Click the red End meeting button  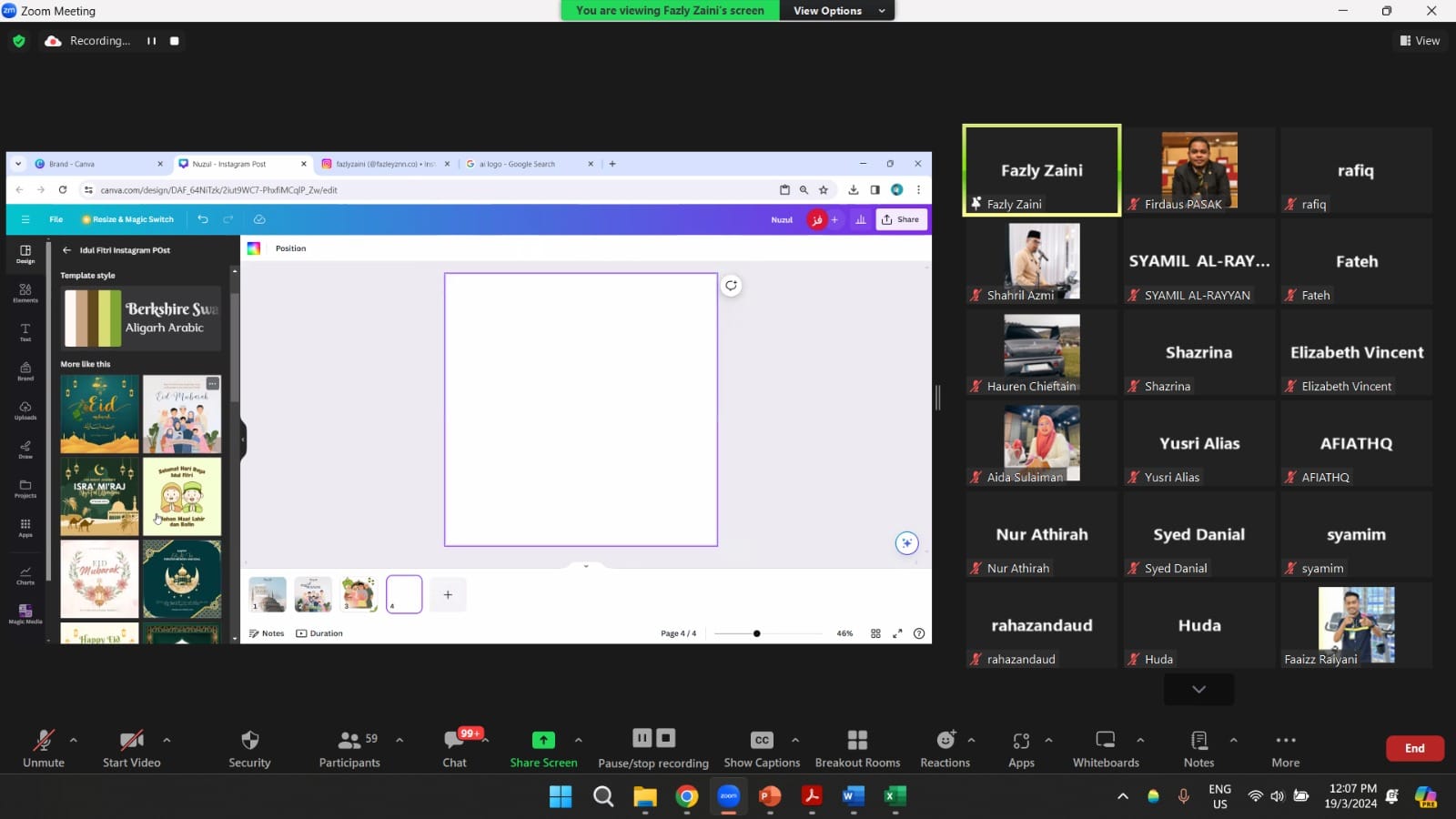(1414, 748)
